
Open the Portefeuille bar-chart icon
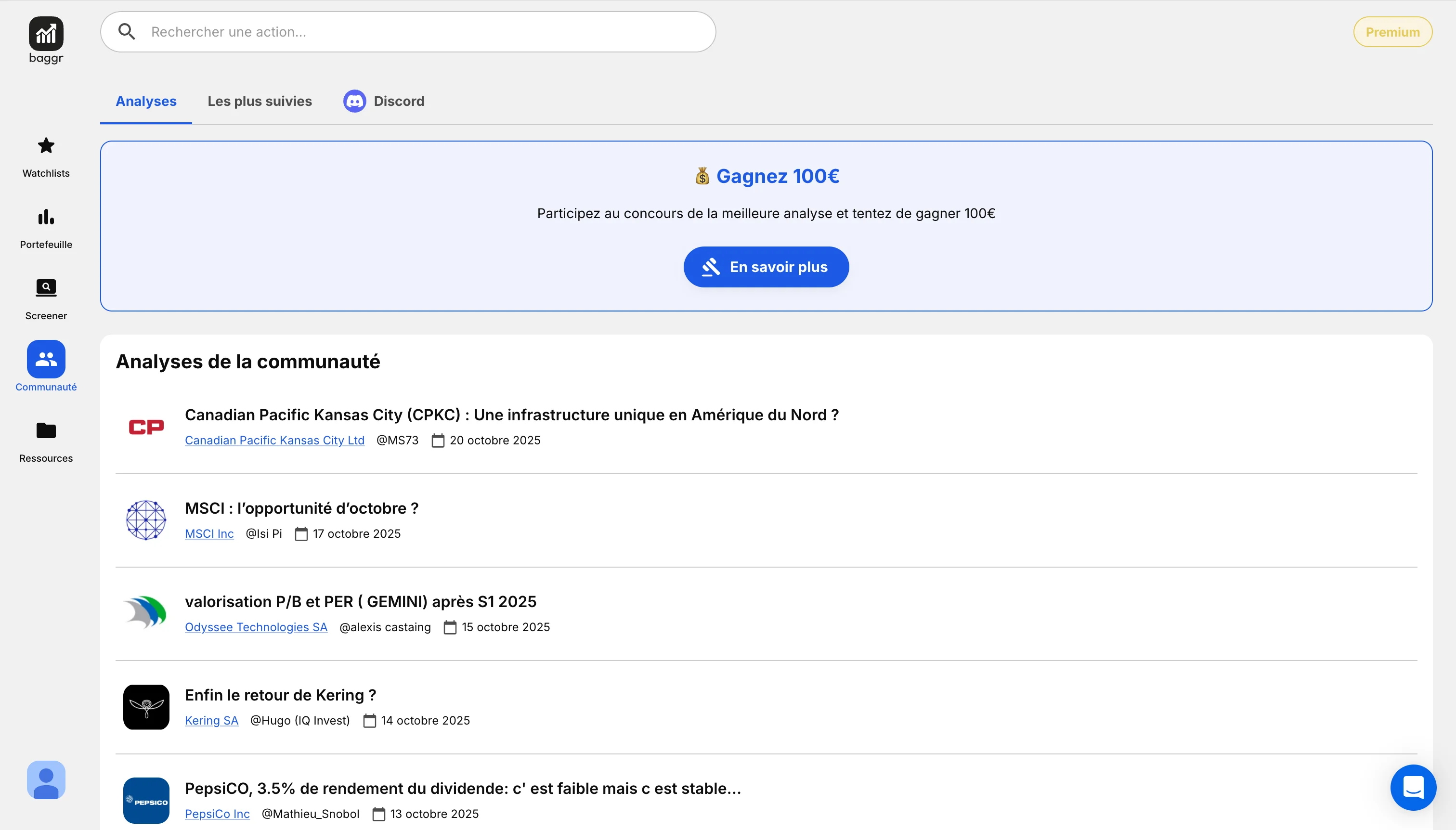pyautogui.click(x=46, y=217)
